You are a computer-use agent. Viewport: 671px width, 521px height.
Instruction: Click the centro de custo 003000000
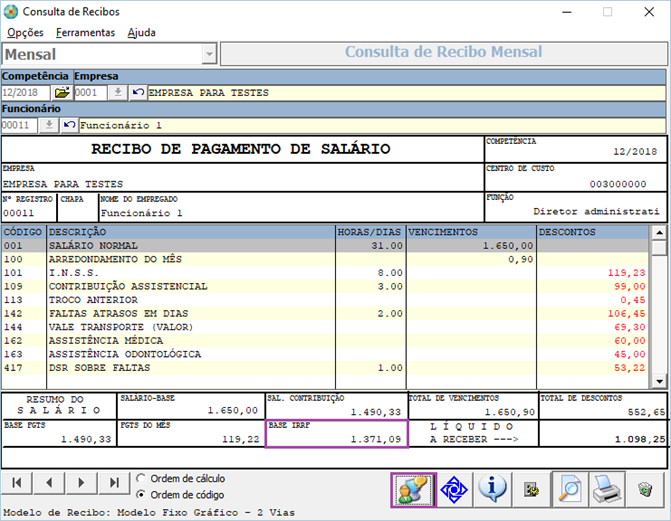[x=618, y=184]
